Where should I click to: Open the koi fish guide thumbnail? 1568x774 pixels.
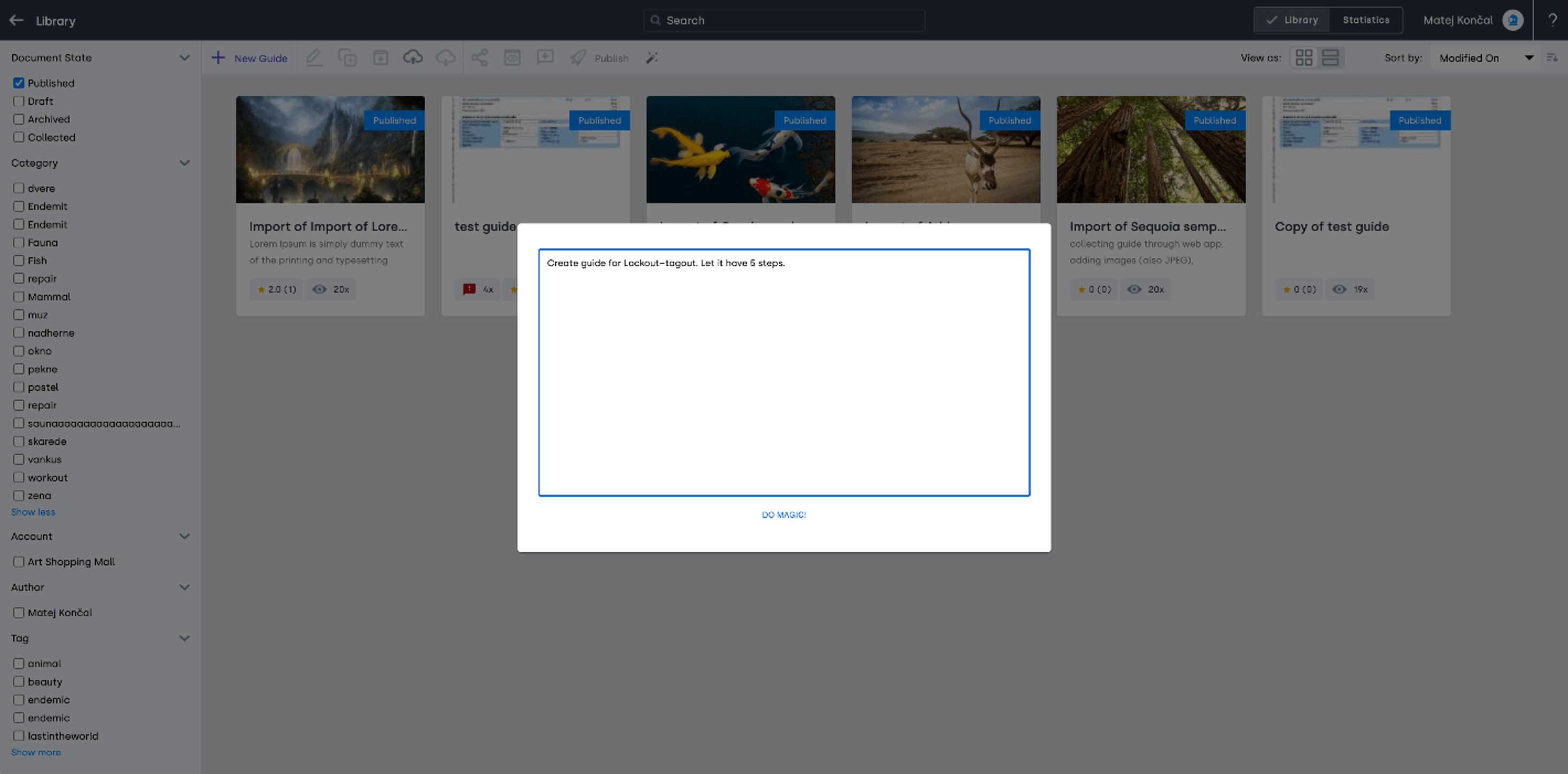pos(741,149)
